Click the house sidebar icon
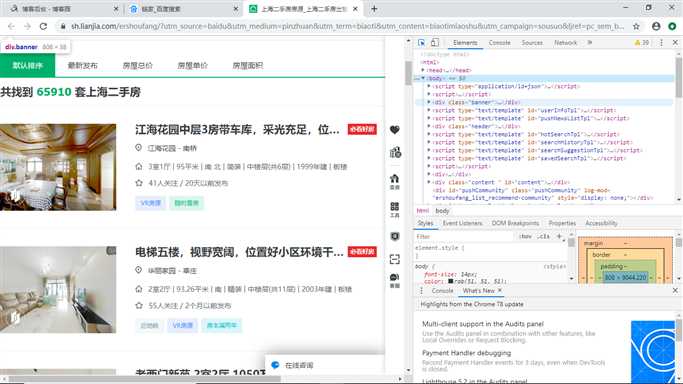683x384 pixels. [395, 182]
